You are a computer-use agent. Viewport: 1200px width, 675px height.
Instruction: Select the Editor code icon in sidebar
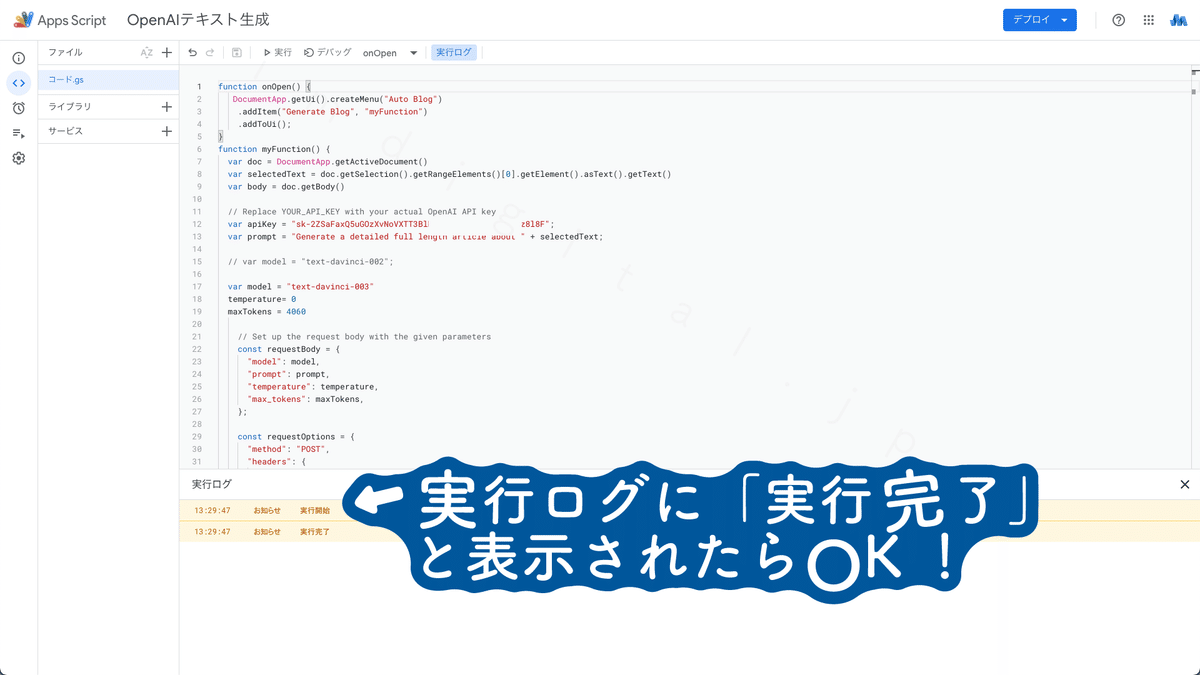pos(18,83)
